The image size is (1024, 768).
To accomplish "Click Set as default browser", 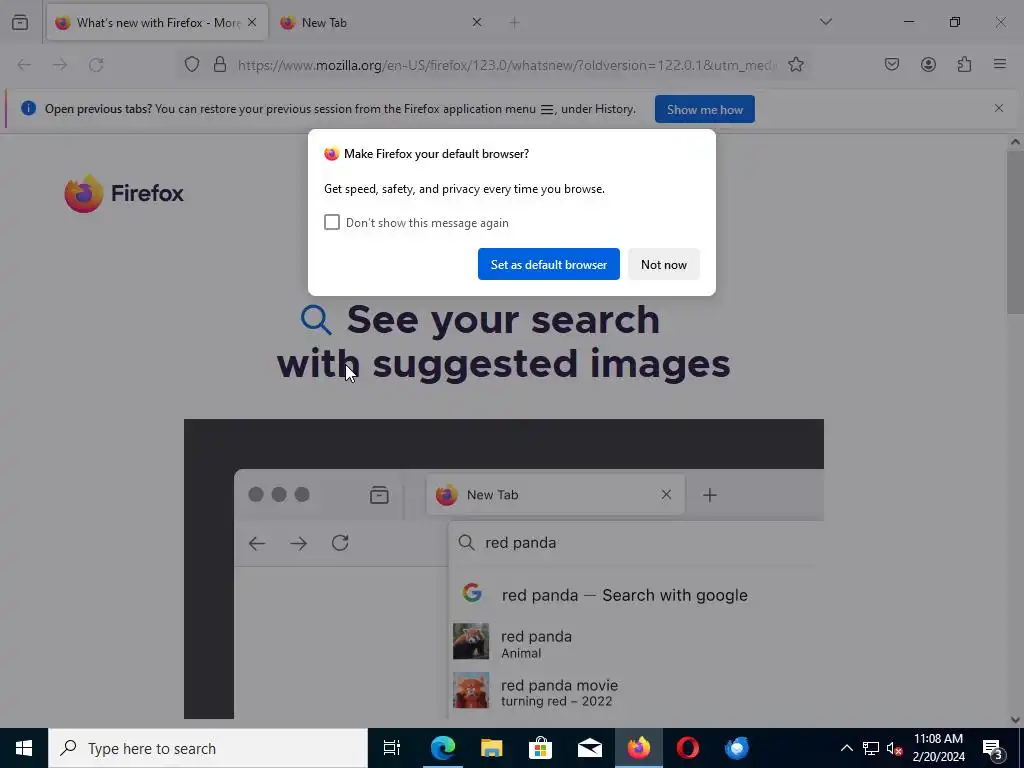I will tap(549, 264).
